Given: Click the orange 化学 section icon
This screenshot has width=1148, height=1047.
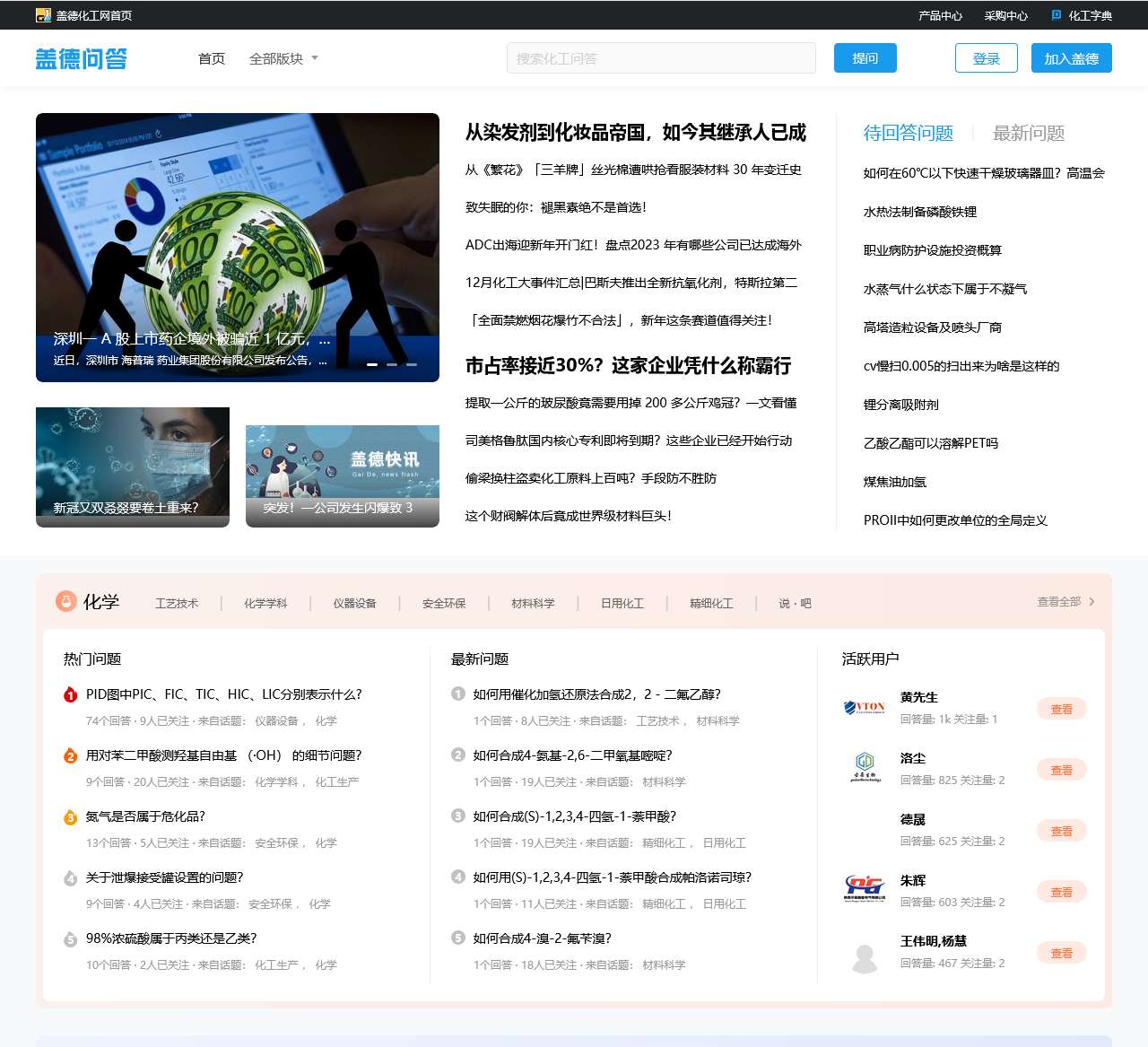Looking at the screenshot, I should tap(65, 601).
